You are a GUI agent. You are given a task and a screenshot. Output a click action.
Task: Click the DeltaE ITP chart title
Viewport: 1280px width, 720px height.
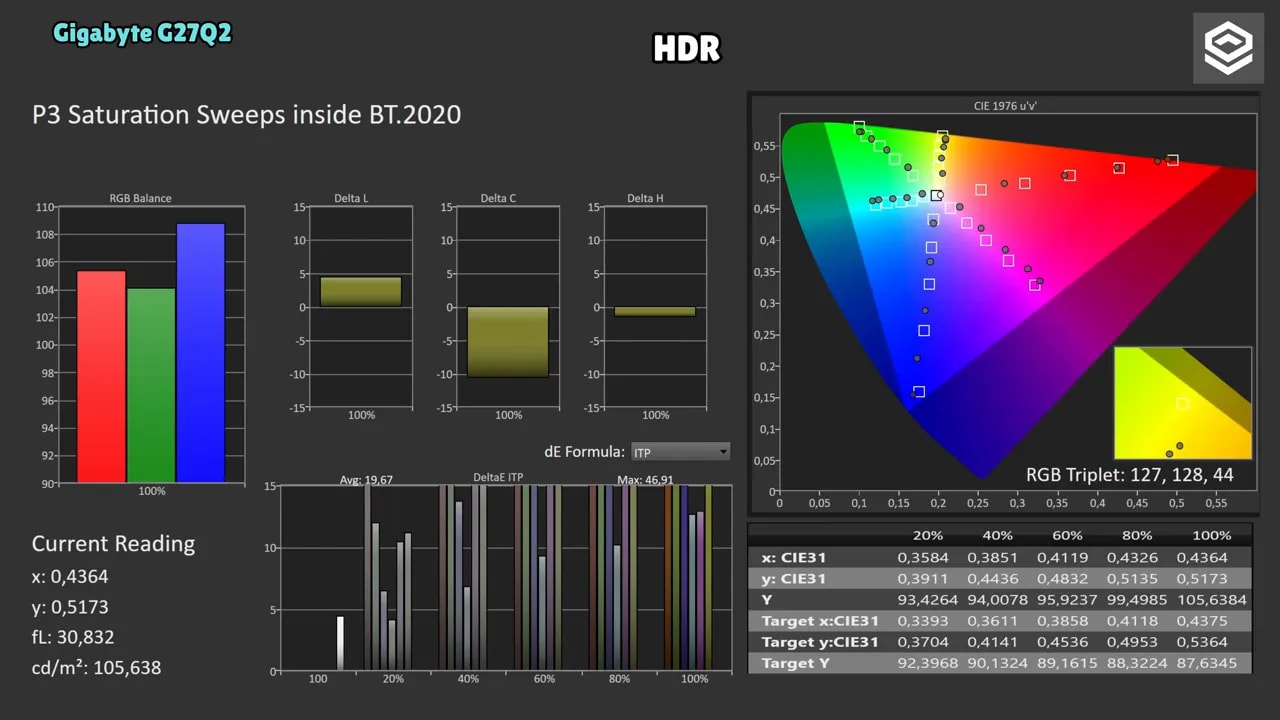(498, 478)
